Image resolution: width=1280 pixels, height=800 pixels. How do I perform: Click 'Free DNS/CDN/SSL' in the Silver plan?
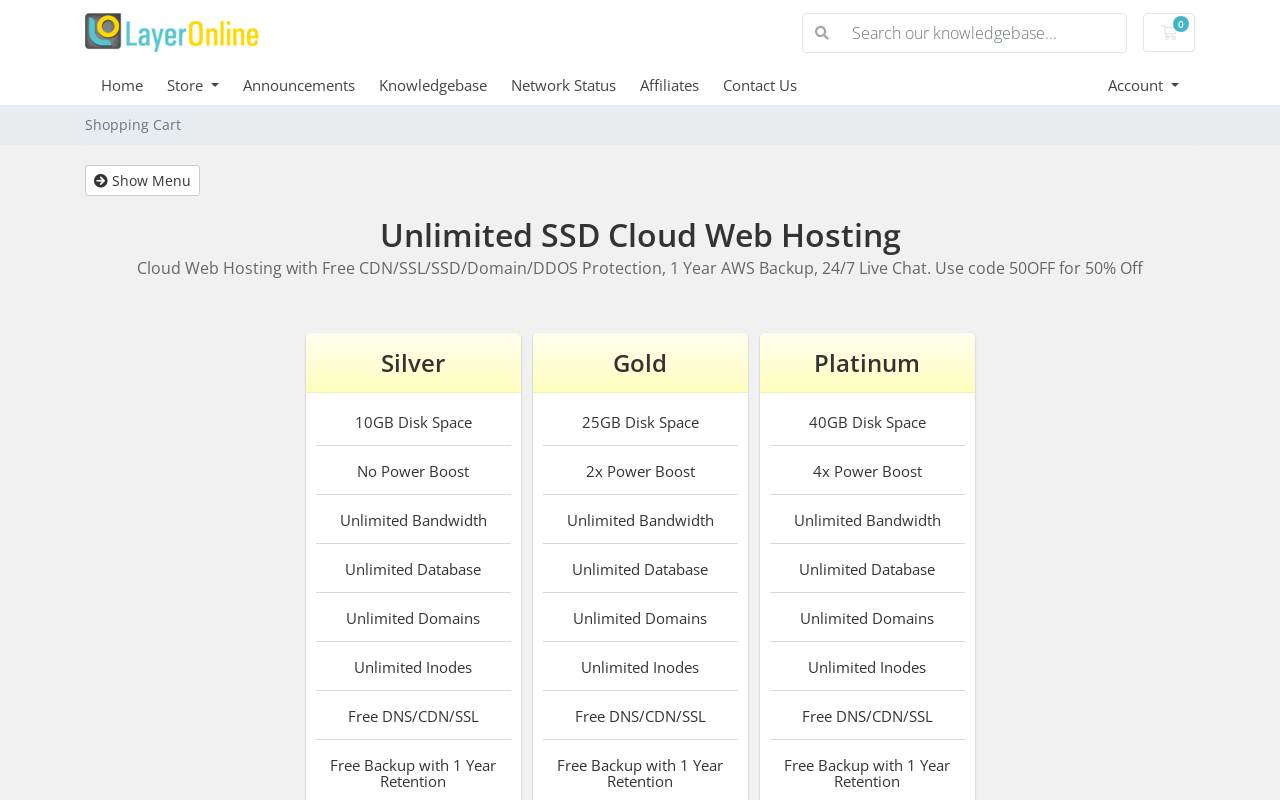[413, 716]
